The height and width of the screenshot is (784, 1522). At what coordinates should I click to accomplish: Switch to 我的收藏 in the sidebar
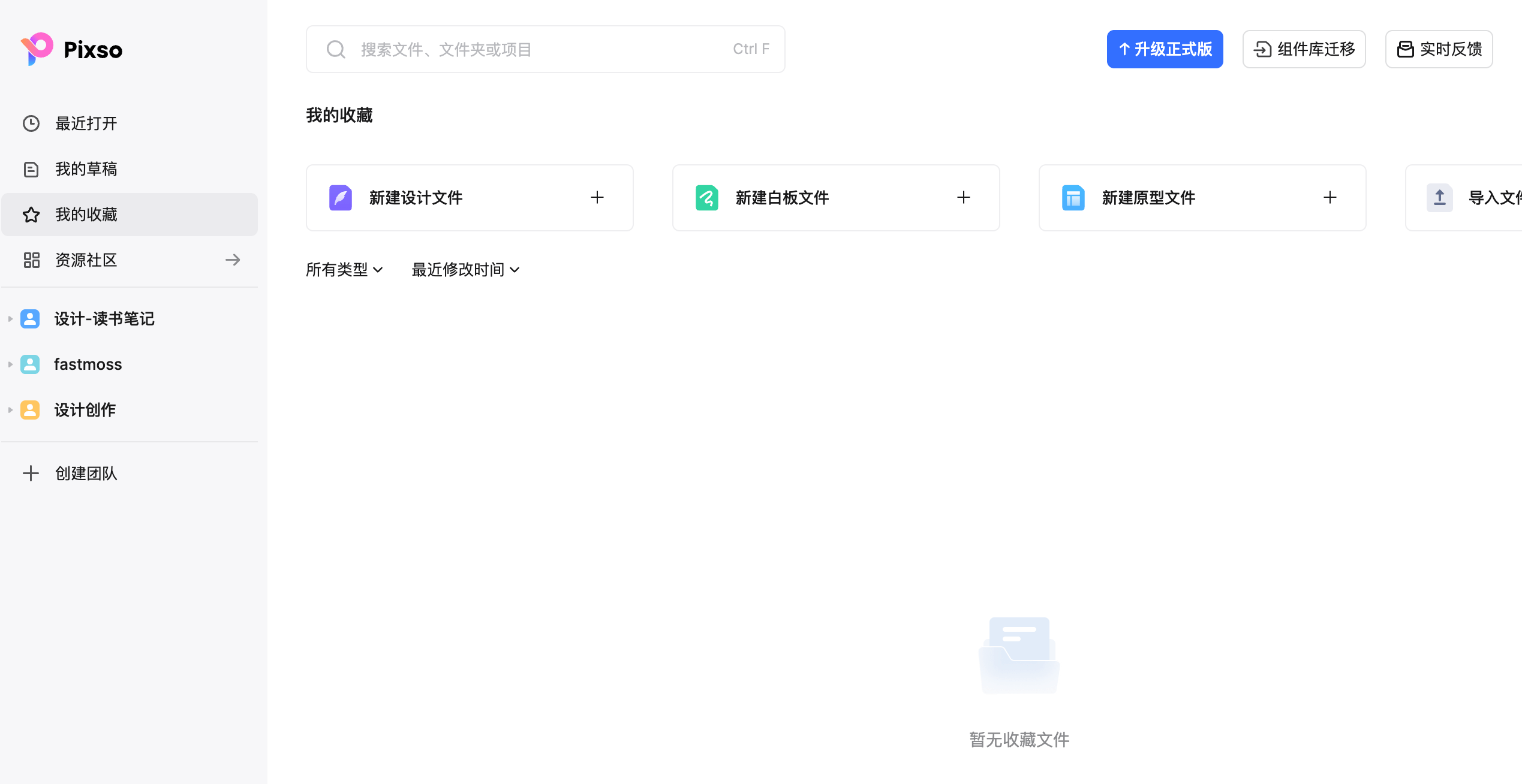click(85, 214)
